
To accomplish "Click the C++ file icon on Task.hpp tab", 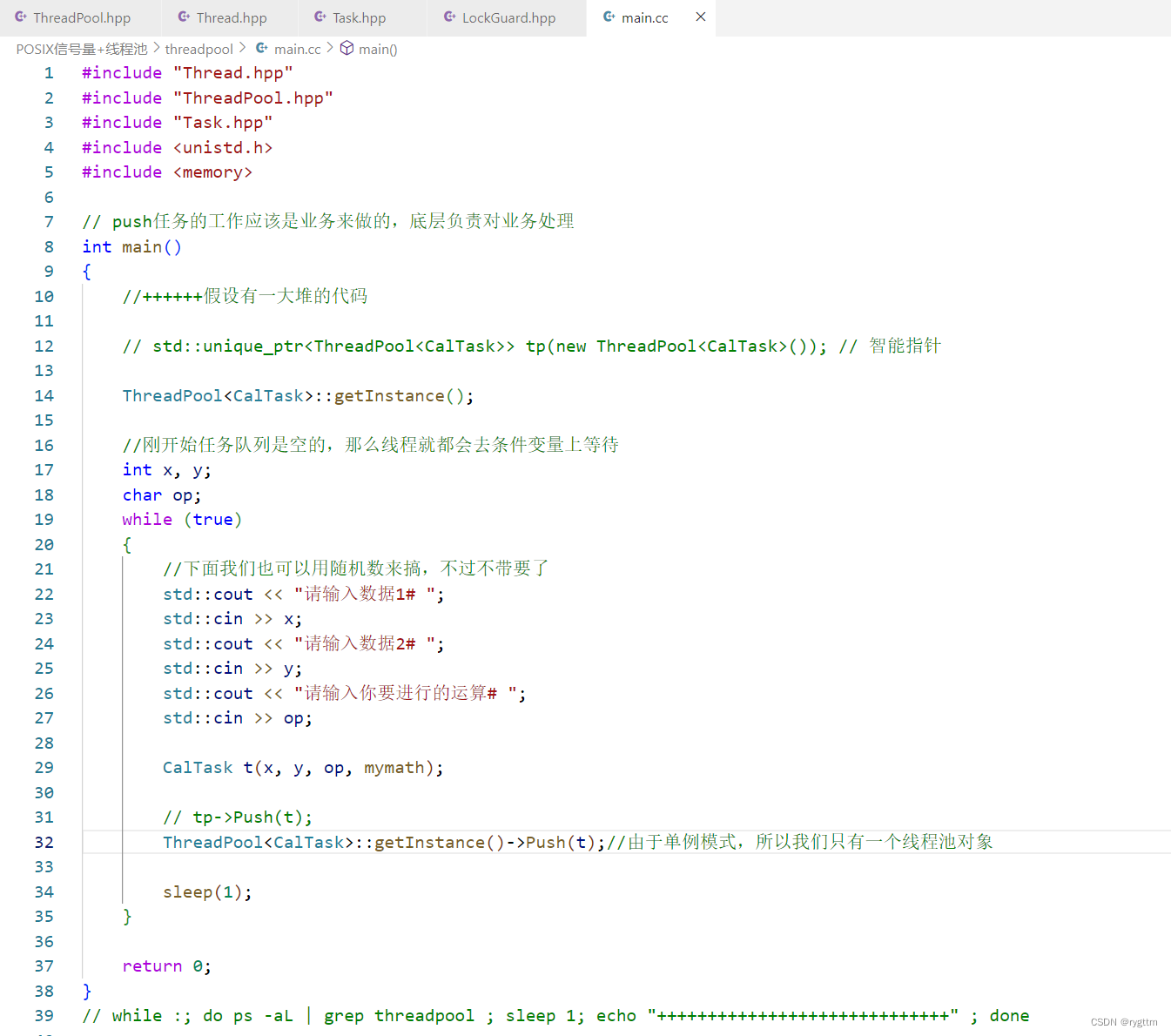I will [x=320, y=17].
